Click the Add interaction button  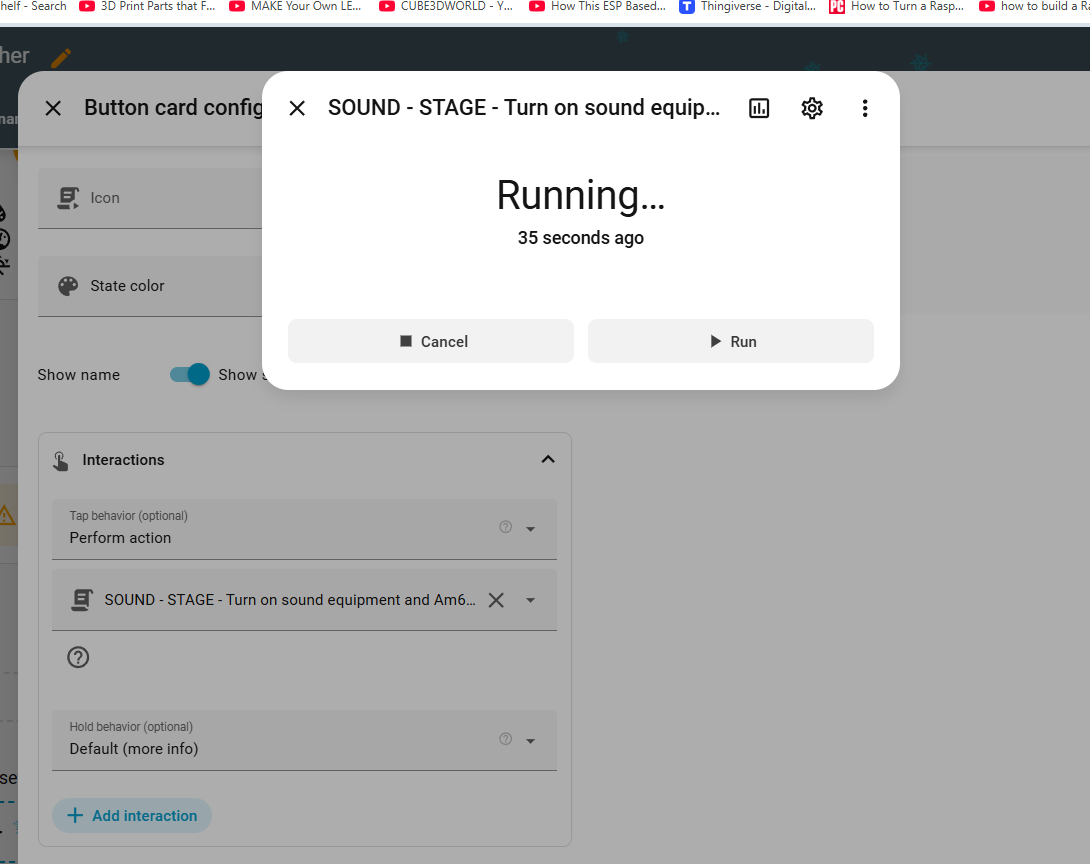132,815
